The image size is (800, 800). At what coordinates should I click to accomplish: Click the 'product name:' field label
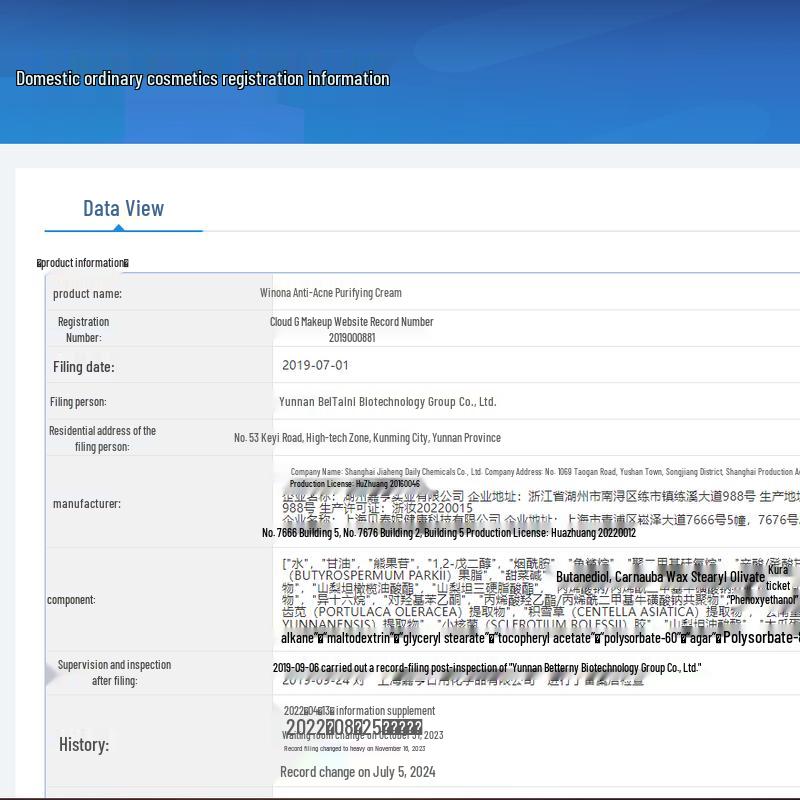click(87, 294)
